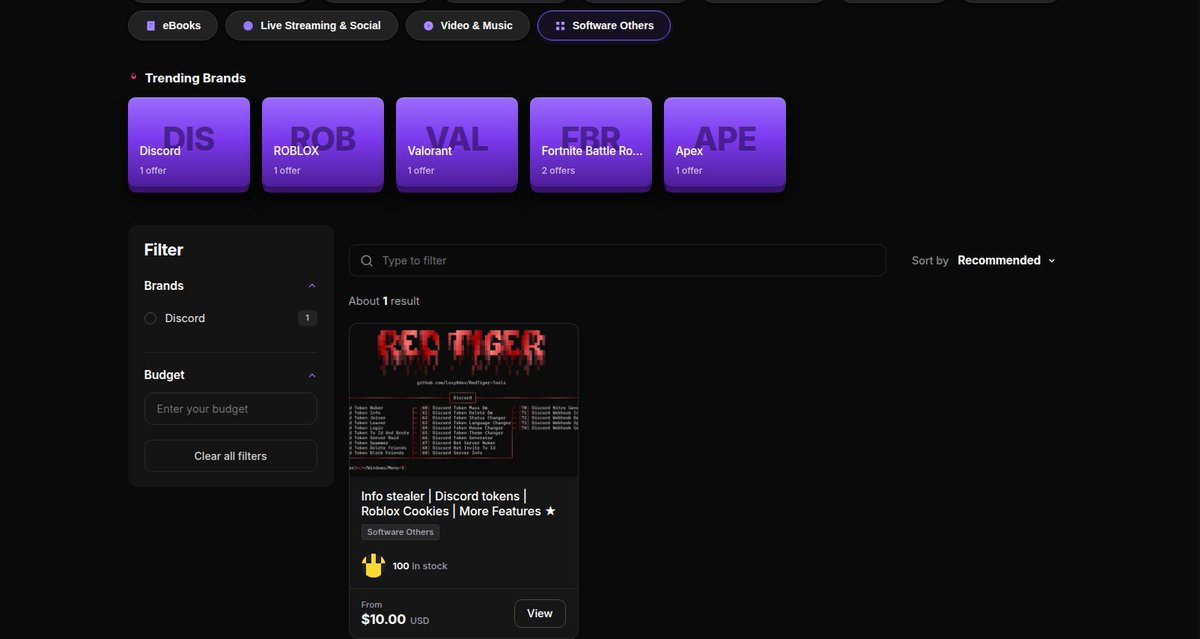Open the Info stealer listing title
1200x639 pixels.
coord(458,504)
